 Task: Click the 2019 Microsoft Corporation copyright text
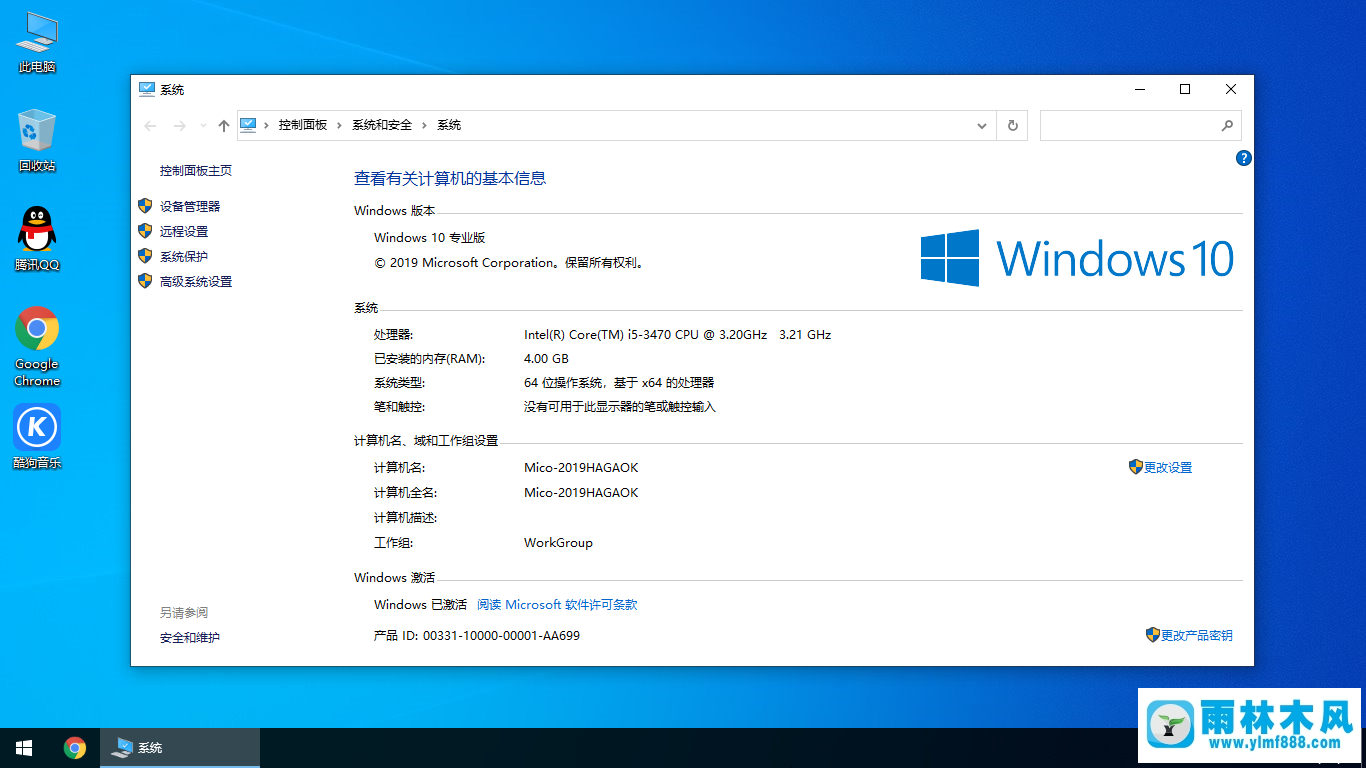coord(510,262)
